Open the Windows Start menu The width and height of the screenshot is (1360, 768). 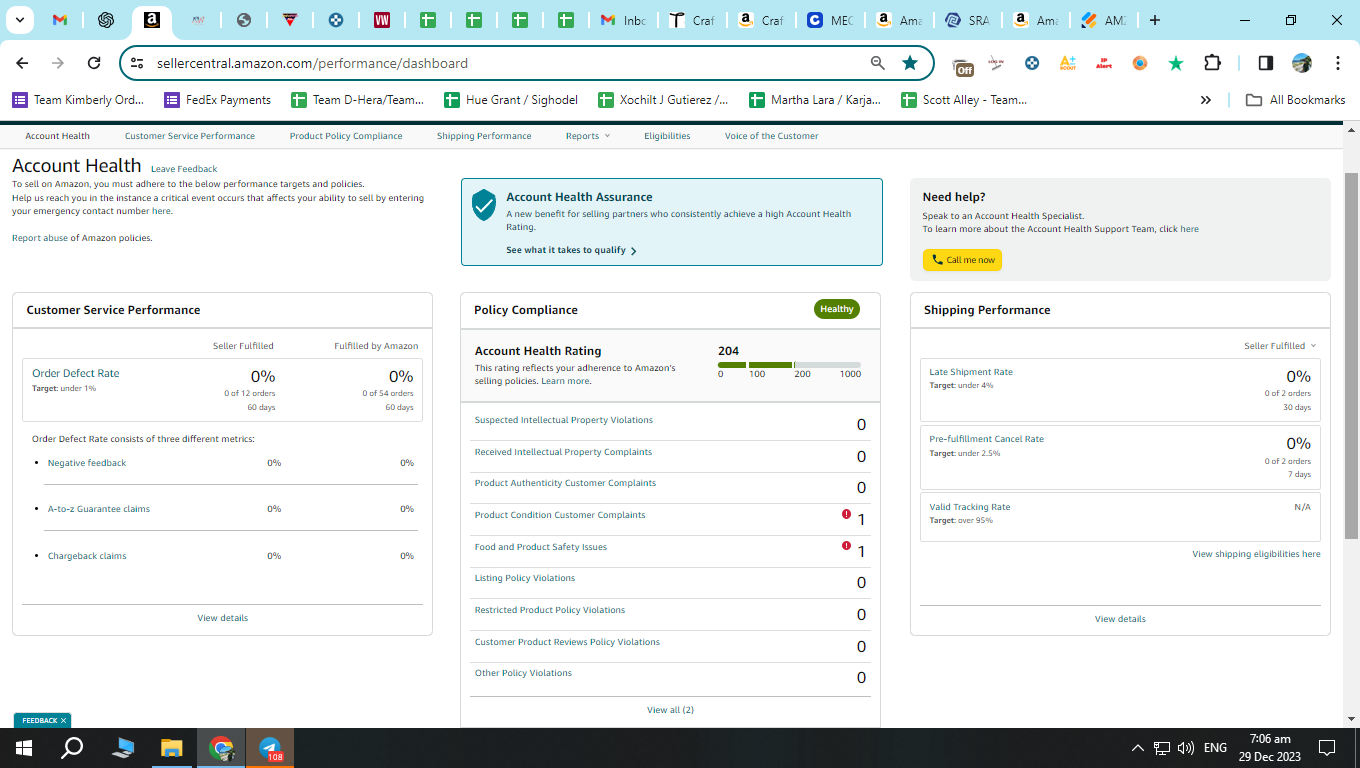pyautogui.click(x=23, y=748)
